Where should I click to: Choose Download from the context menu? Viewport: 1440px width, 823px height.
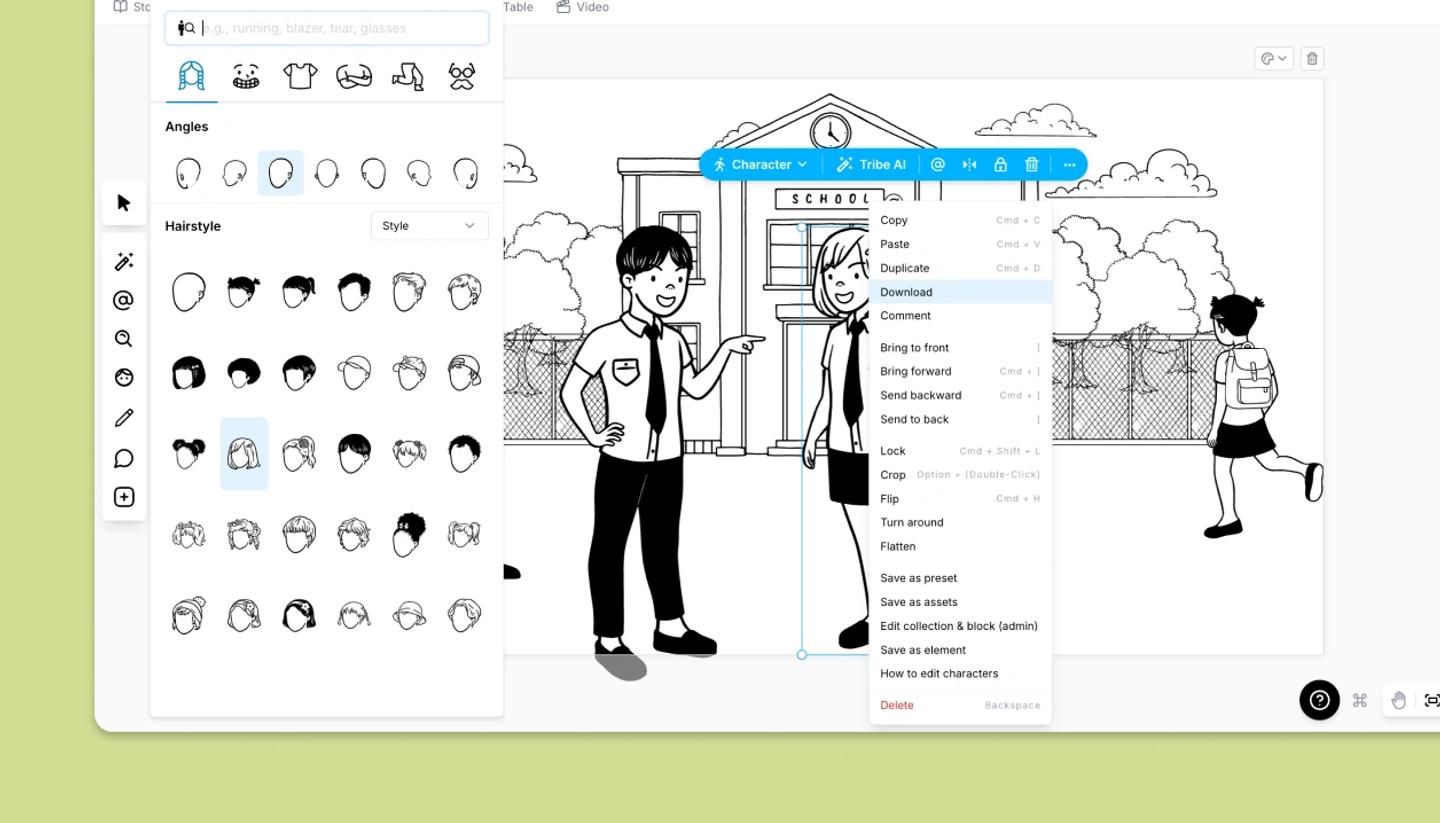pos(960,292)
